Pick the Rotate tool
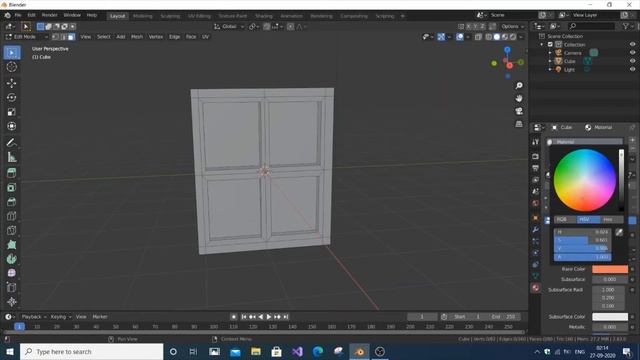640x360 pixels. click(x=12, y=97)
